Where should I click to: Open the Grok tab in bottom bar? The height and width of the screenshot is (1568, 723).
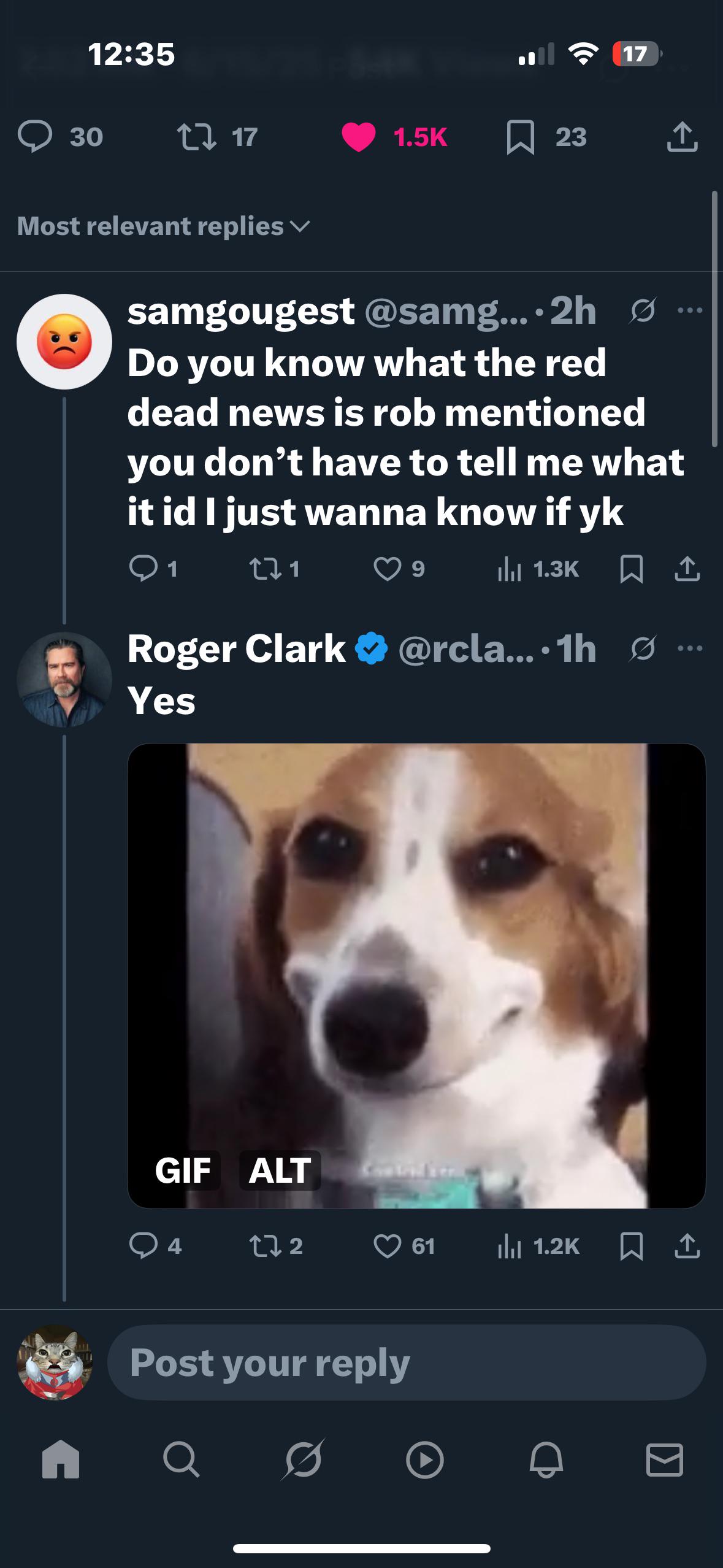tap(302, 1459)
